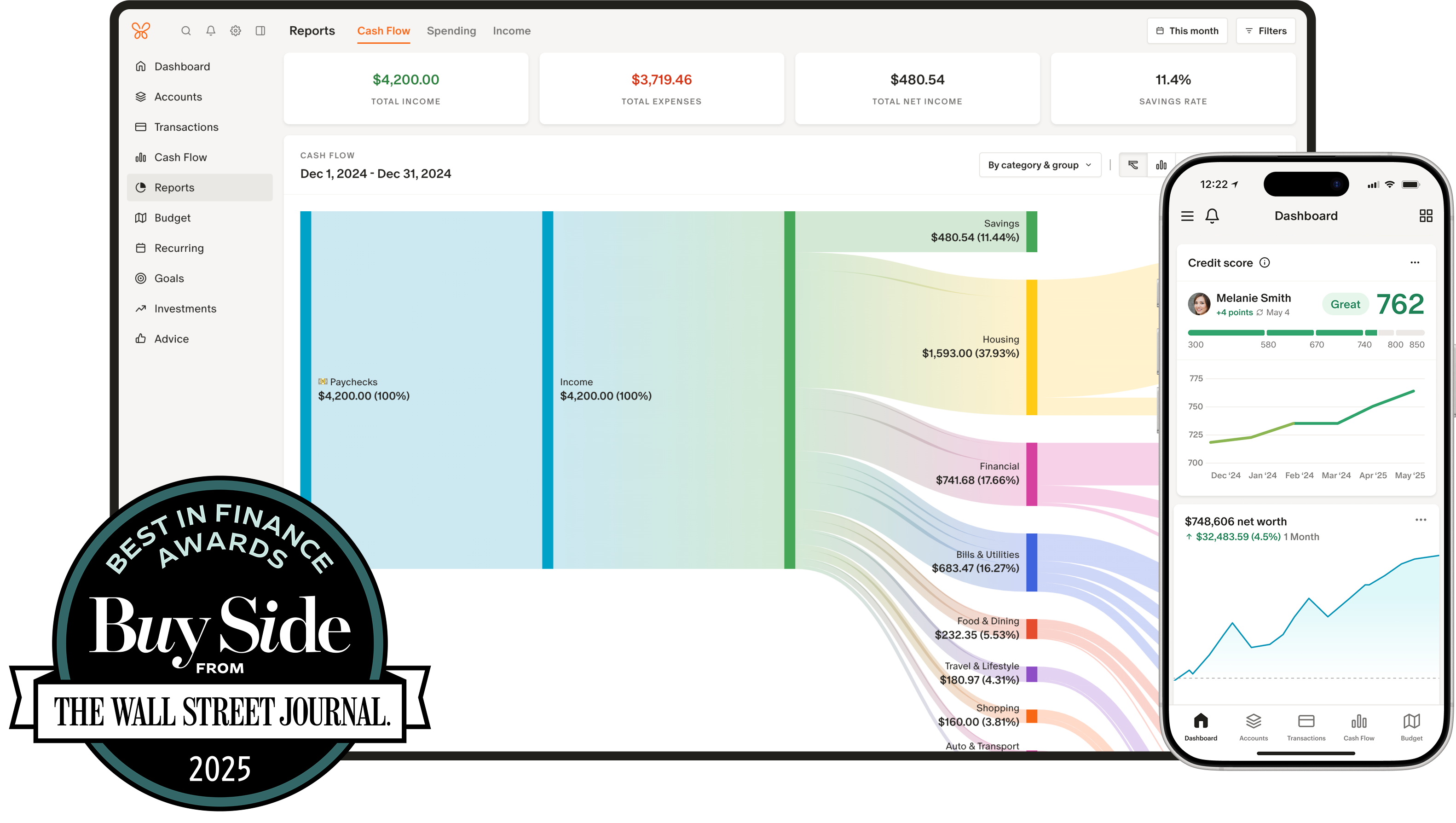The width and height of the screenshot is (1456, 823).
Task: Click the Filters button
Action: 1265,31
